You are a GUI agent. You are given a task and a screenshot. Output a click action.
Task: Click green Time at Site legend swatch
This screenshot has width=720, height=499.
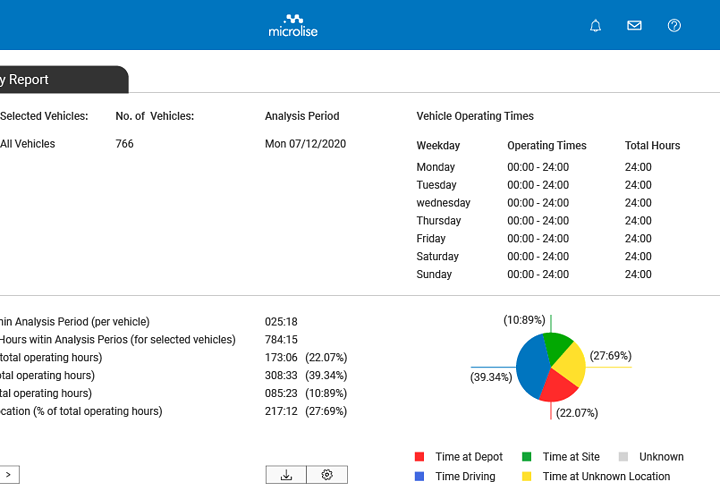527,457
